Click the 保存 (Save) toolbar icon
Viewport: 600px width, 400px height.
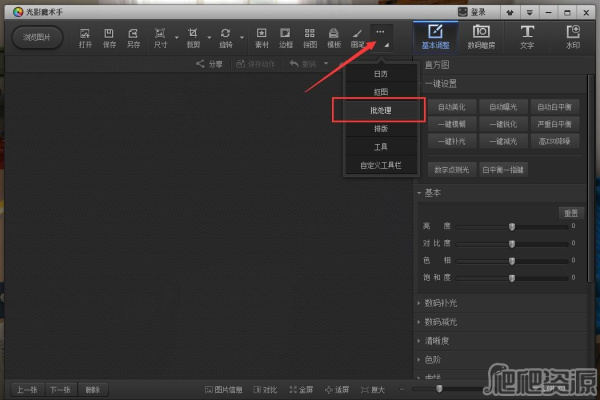coord(110,38)
